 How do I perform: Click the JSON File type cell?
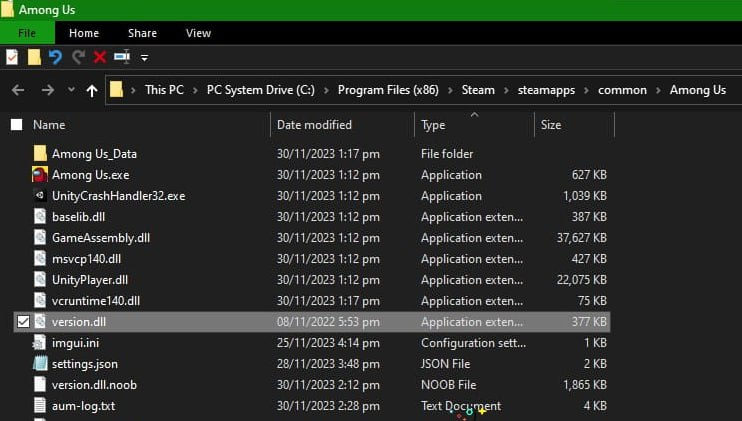445,364
